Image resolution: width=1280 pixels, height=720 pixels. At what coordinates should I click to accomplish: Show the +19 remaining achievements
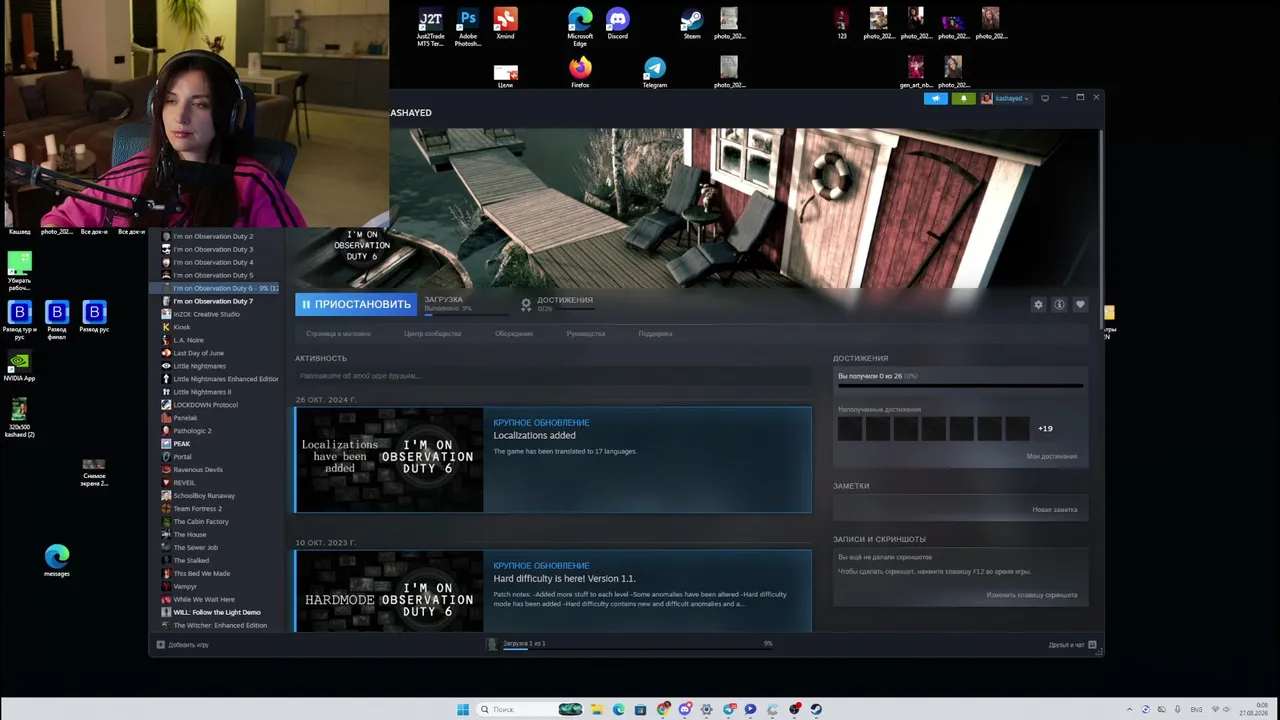click(1045, 428)
